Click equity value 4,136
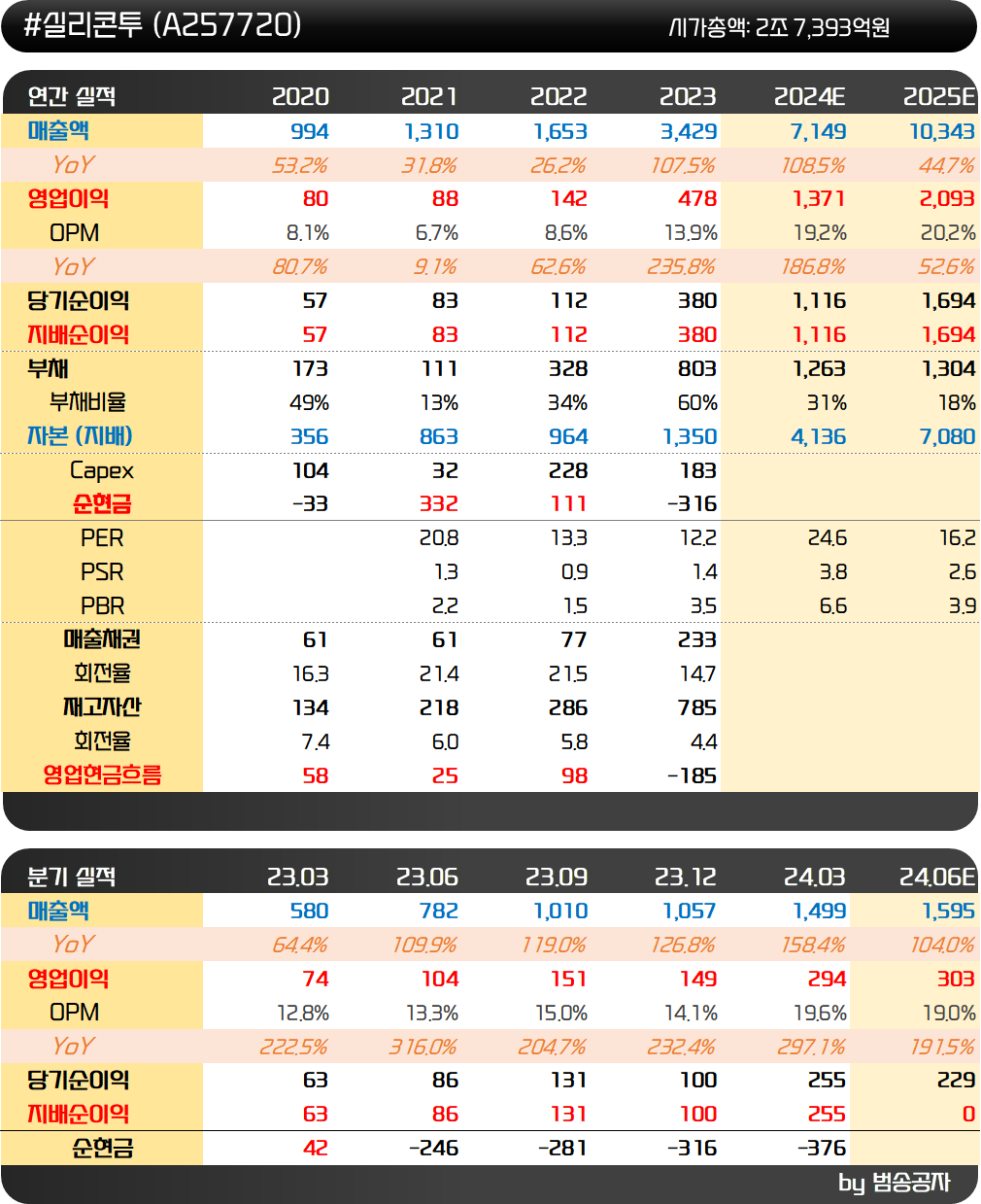Screen dimensions: 981x1204 pos(818,436)
